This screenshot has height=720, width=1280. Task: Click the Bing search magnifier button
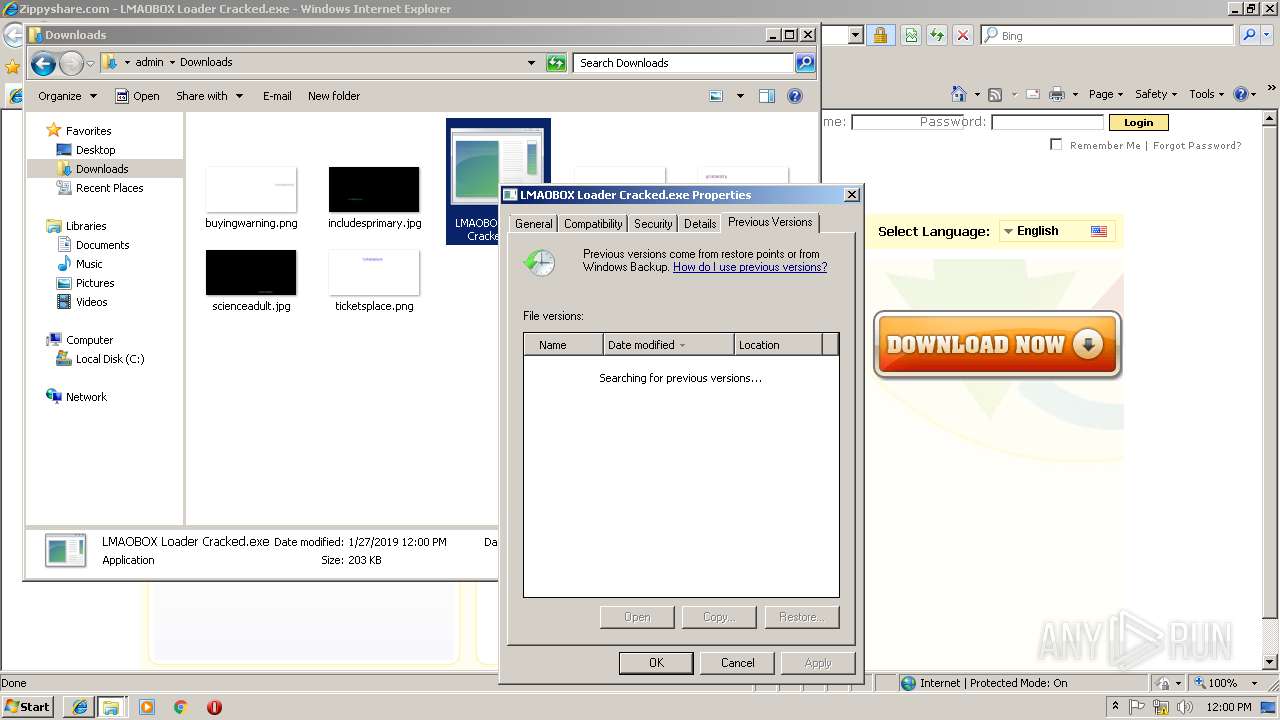click(x=1249, y=35)
